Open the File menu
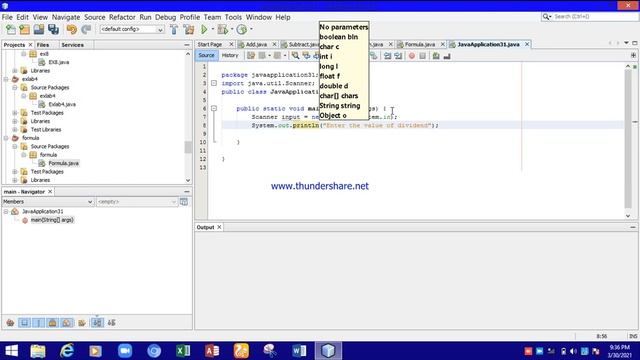This screenshot has height=360, width=640. (7, 17)
